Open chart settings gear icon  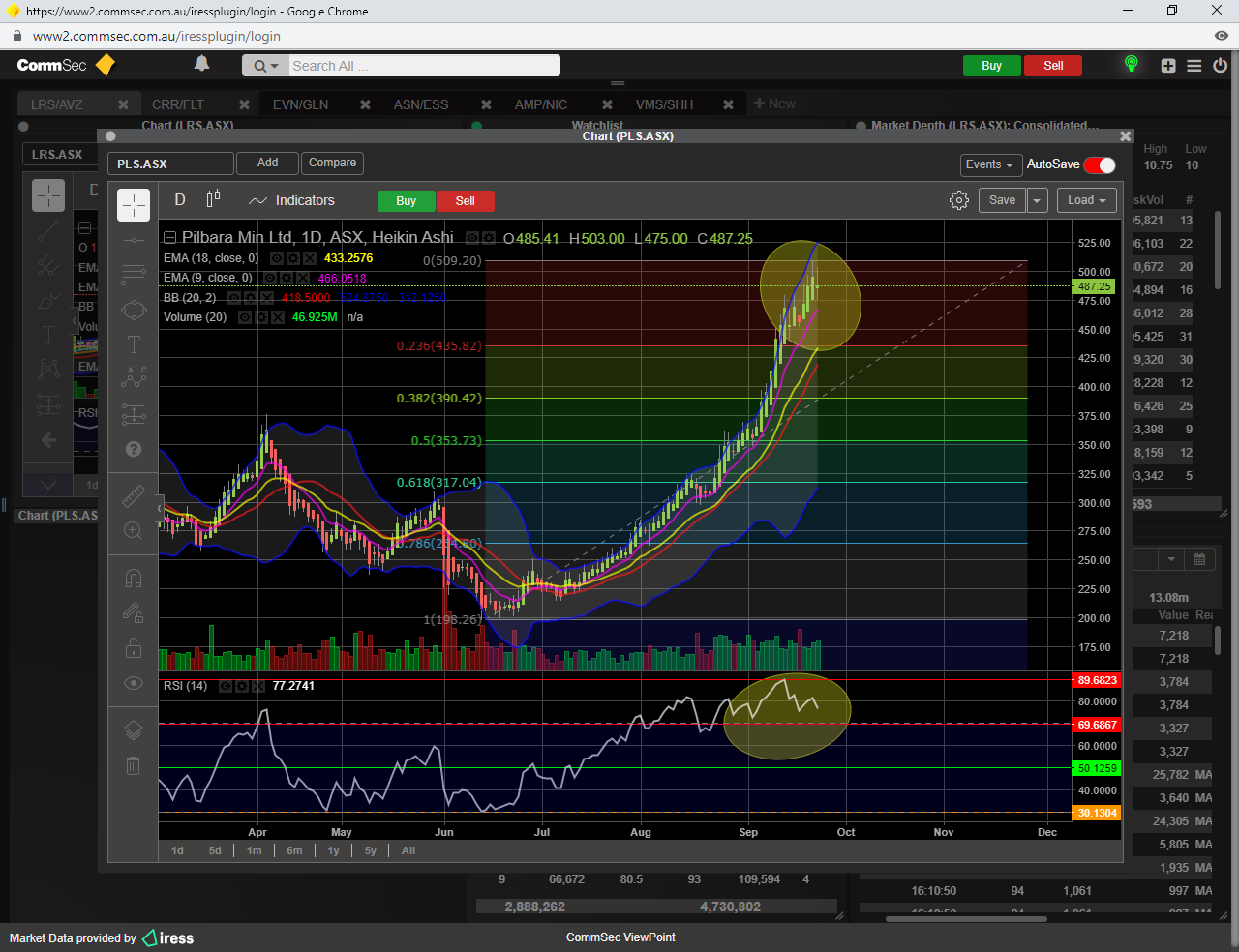[959, 200]
